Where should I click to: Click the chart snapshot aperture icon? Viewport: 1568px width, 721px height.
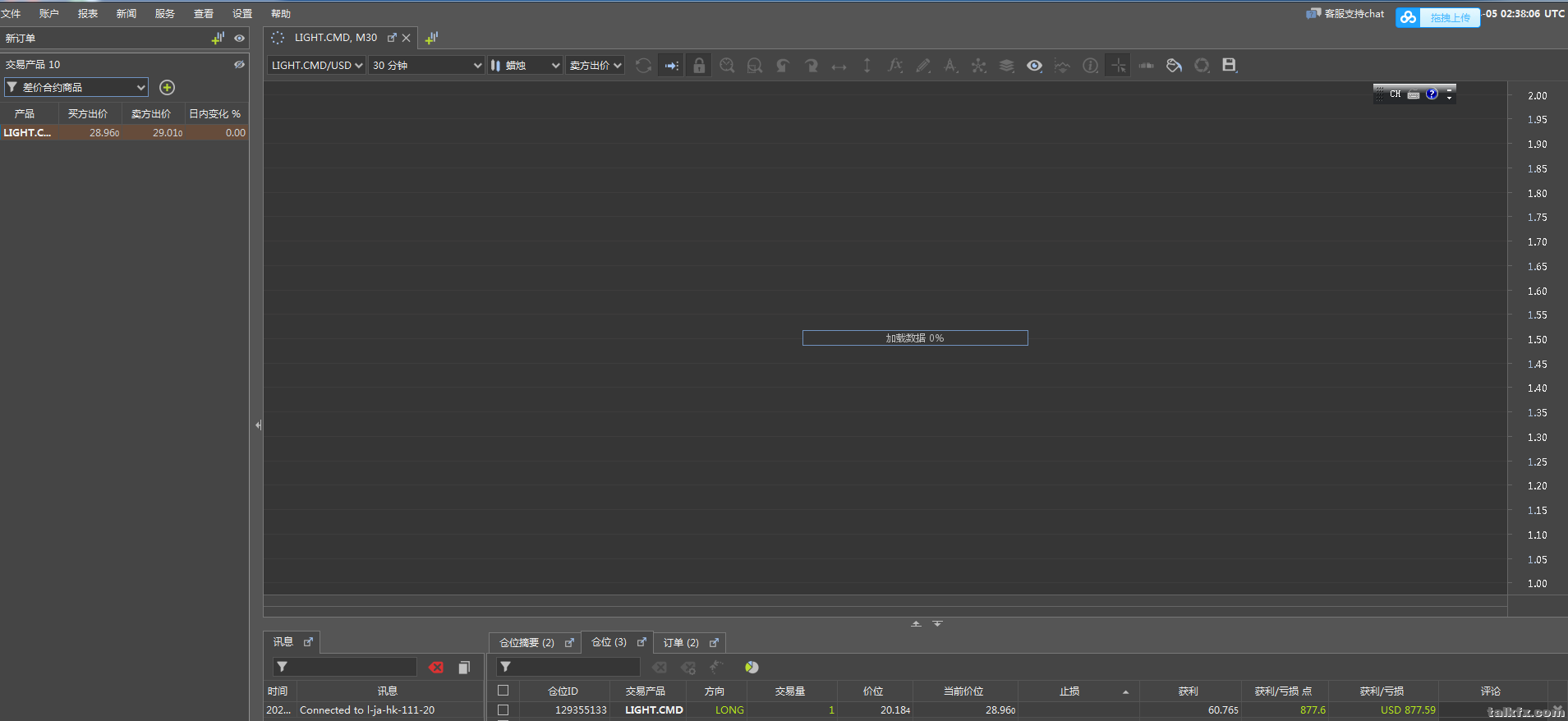(x=1202, y=66)
